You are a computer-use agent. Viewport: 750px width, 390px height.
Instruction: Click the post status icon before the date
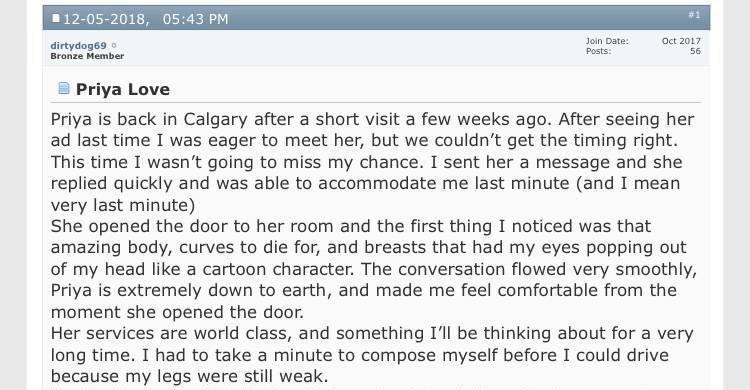tap(56, 19)
